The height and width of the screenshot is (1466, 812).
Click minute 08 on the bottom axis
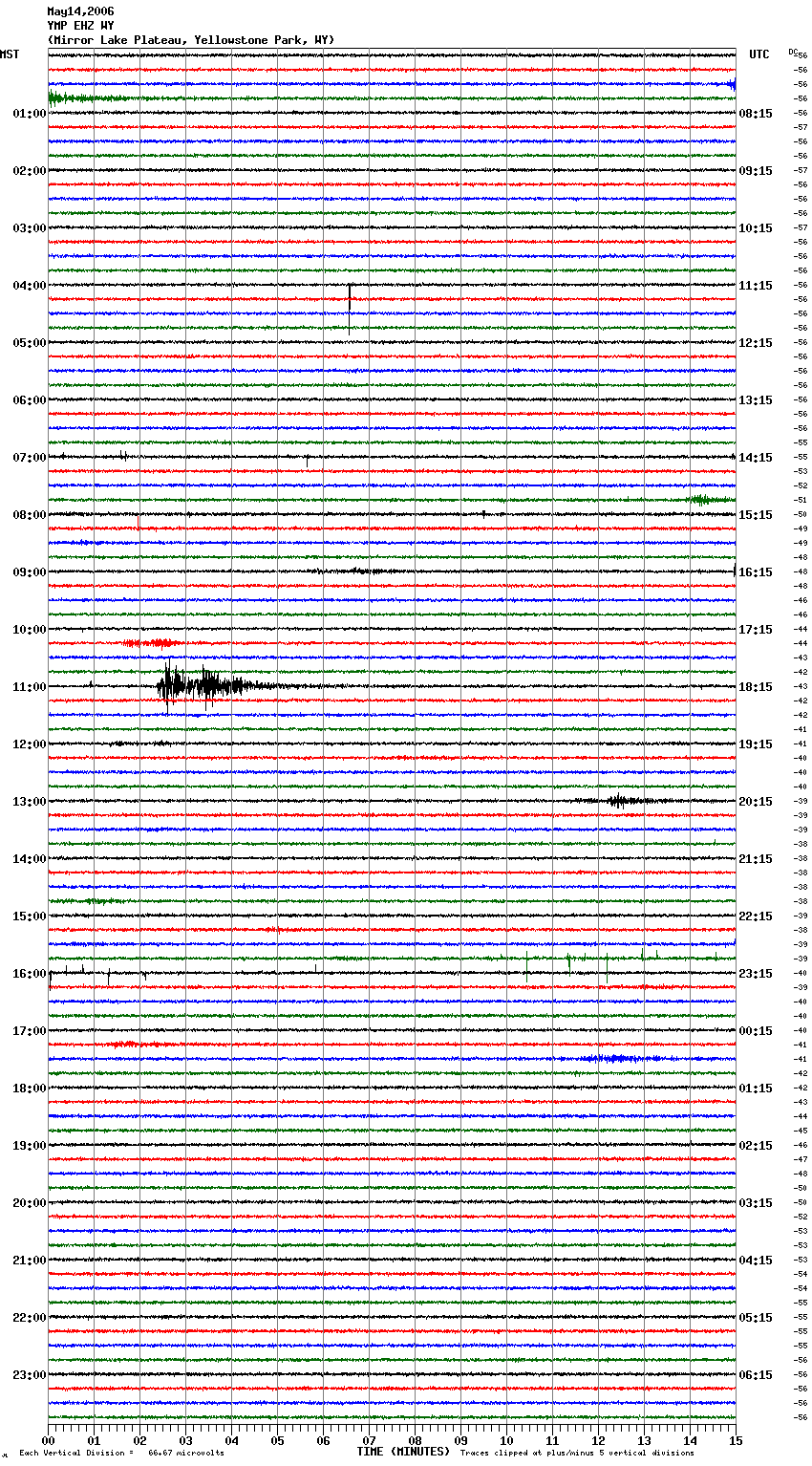(x=415, y=1440)
